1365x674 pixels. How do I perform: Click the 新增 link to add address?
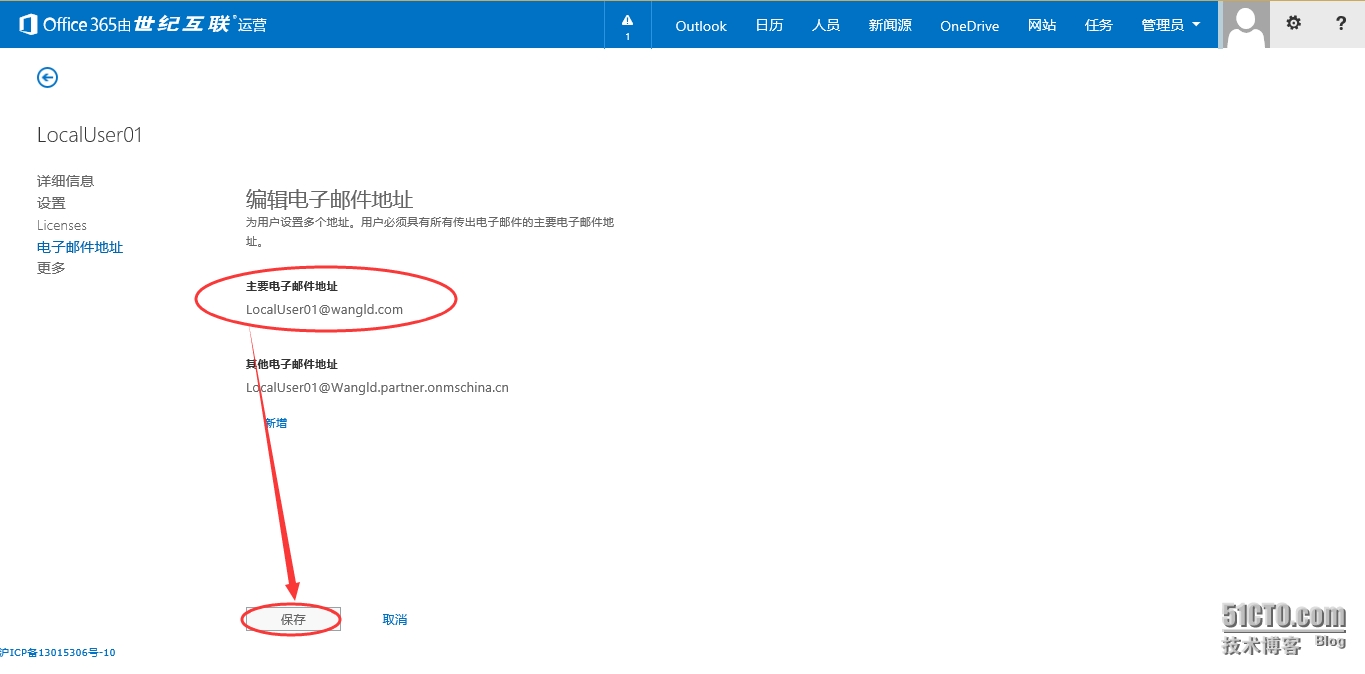275,423
